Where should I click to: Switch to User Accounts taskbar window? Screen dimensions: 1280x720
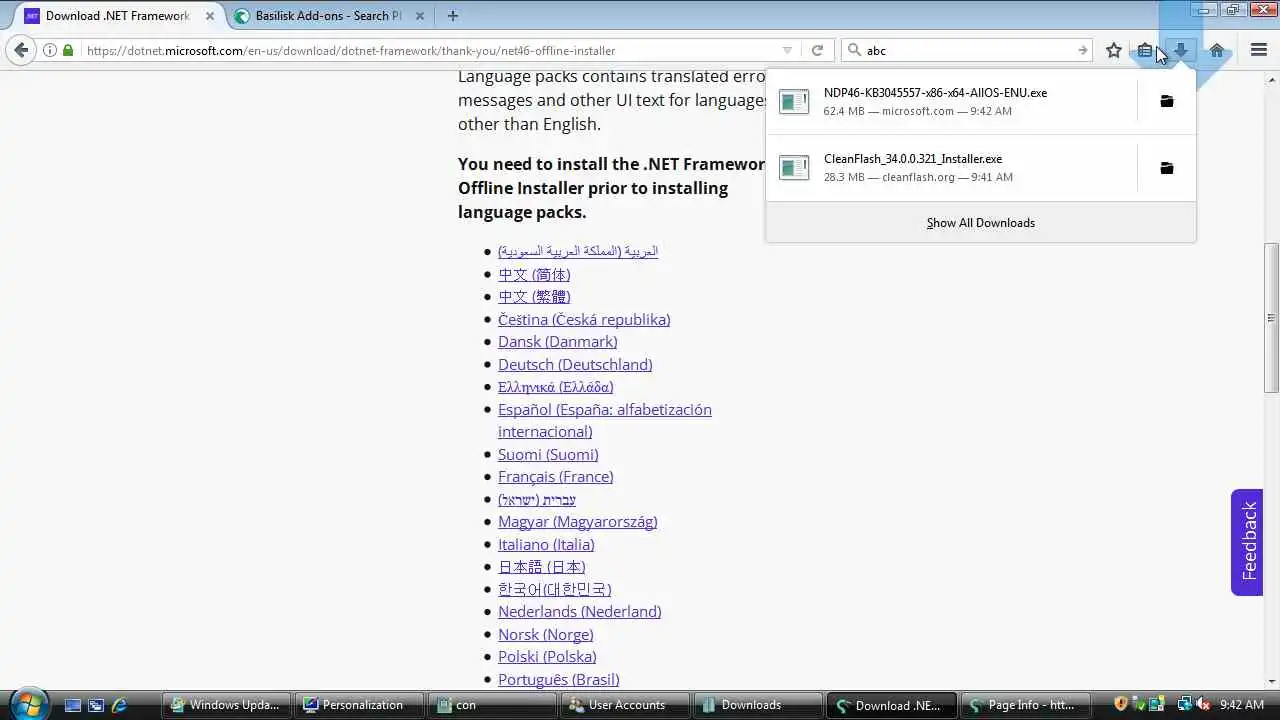pos(625,705)
